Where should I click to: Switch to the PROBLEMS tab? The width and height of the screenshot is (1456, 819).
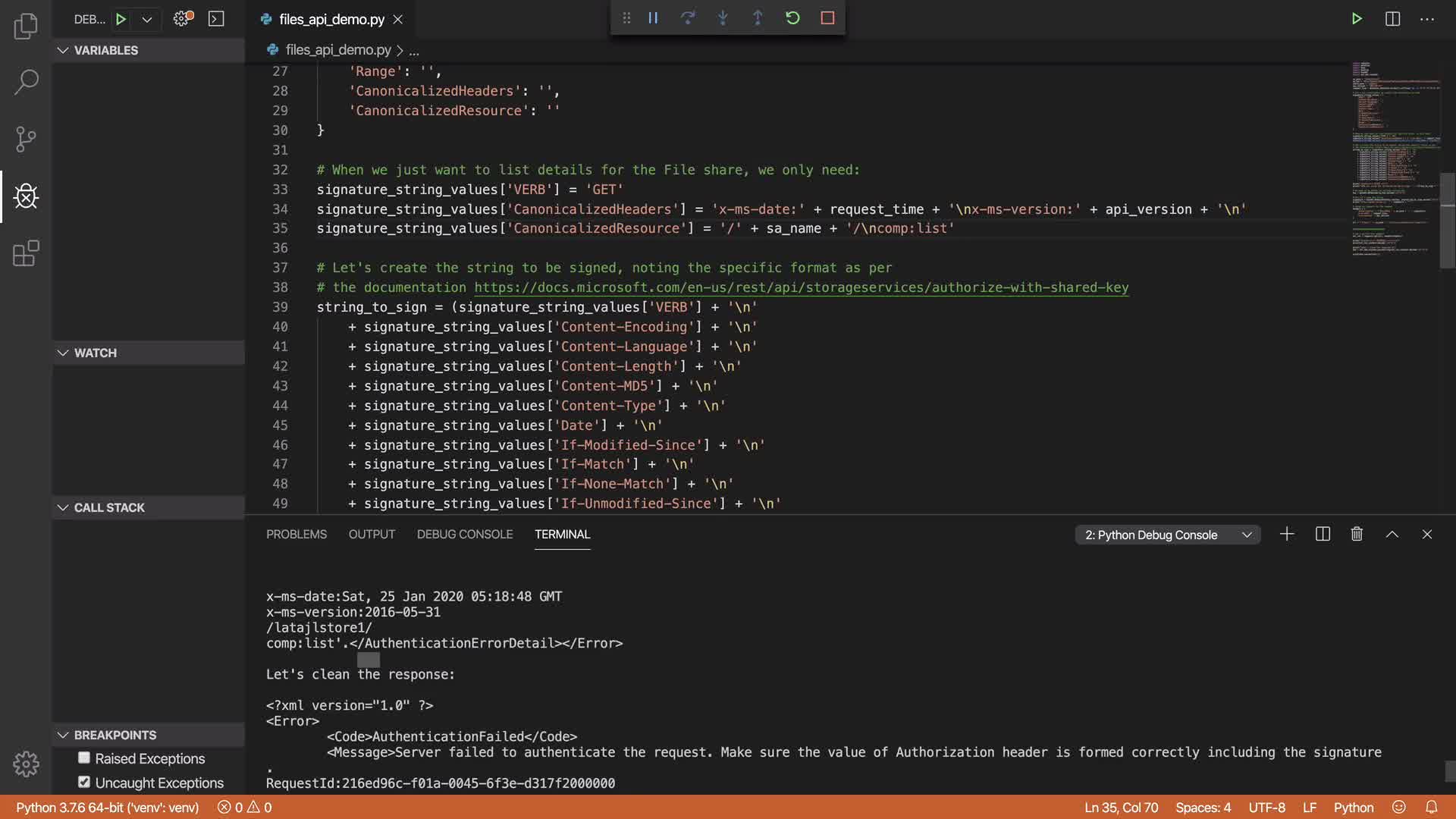pyautogui.click(x=296, y=535)
